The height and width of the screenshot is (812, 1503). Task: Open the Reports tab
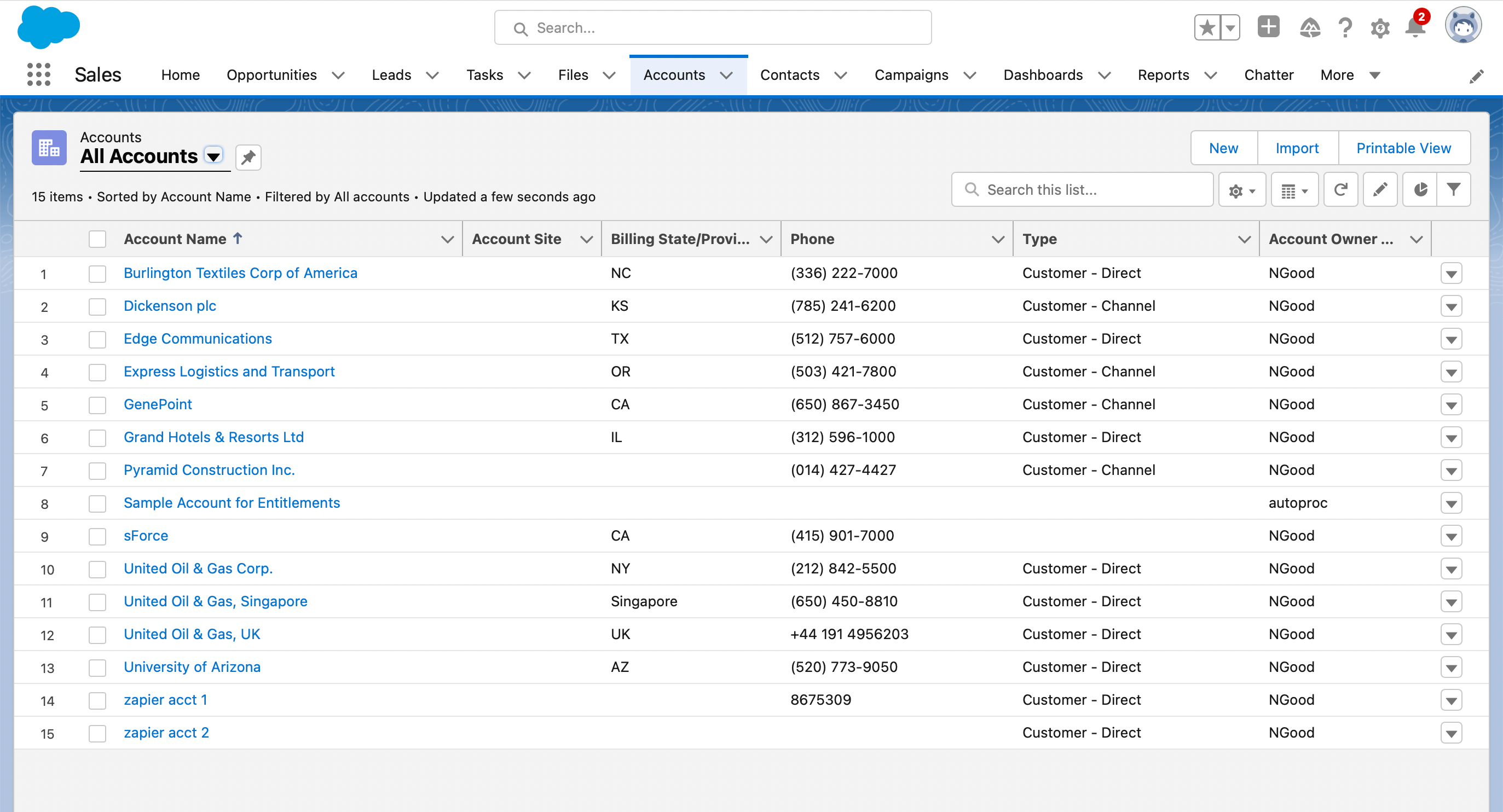[x=1164, y=76]
